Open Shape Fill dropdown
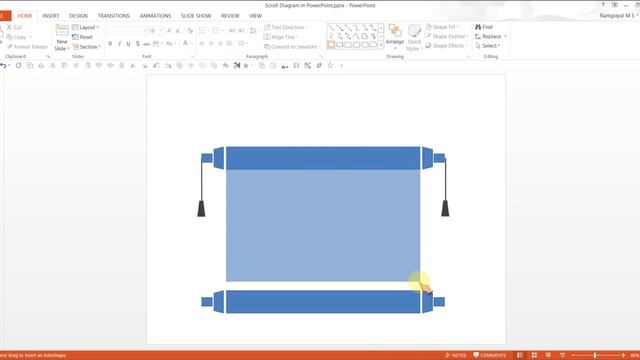 click(x=442, y=27)
